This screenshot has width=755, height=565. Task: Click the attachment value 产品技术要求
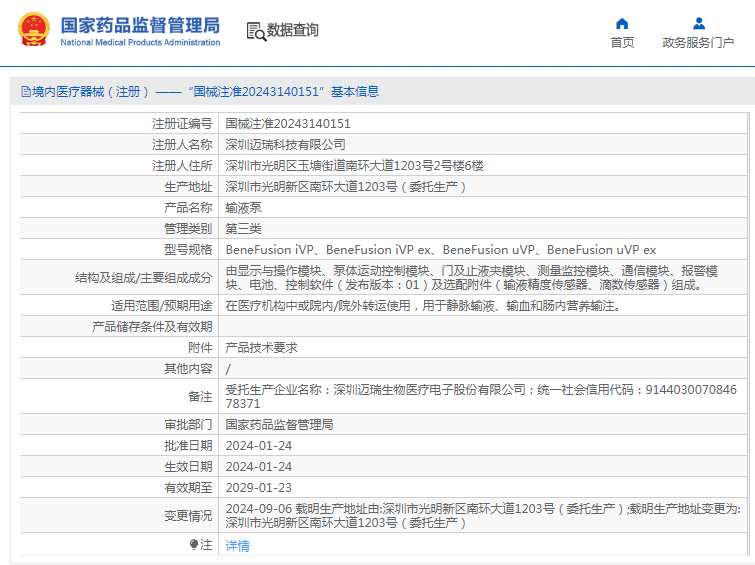pyautogui.click(x=261, y=348)
